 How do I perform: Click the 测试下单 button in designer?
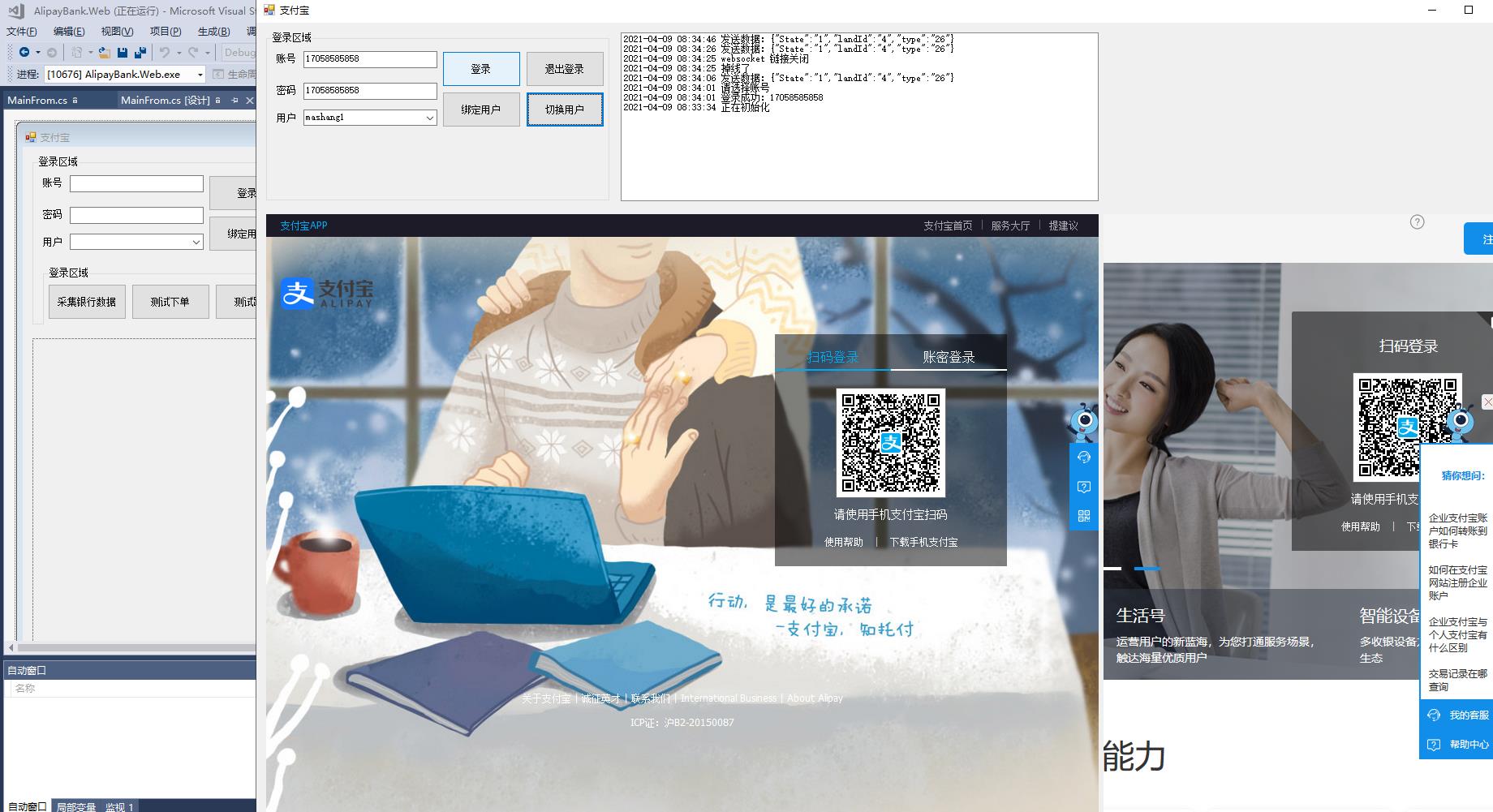[x=170, y=302]
